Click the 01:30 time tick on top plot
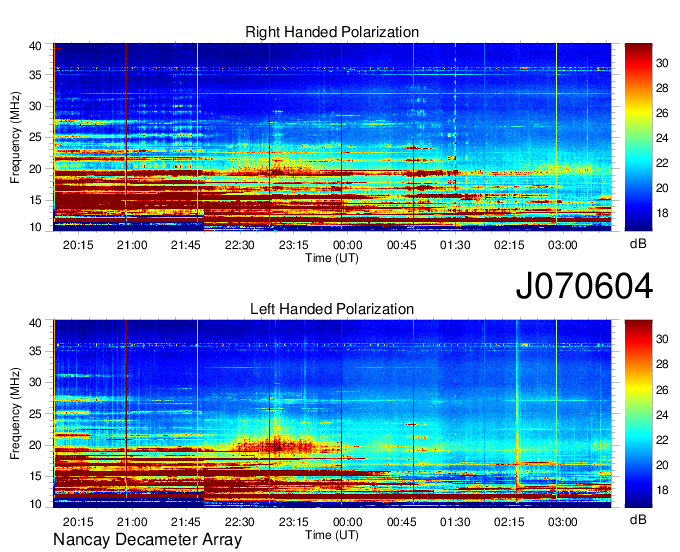This screenshot has width=680, height=552. point(455,245)
